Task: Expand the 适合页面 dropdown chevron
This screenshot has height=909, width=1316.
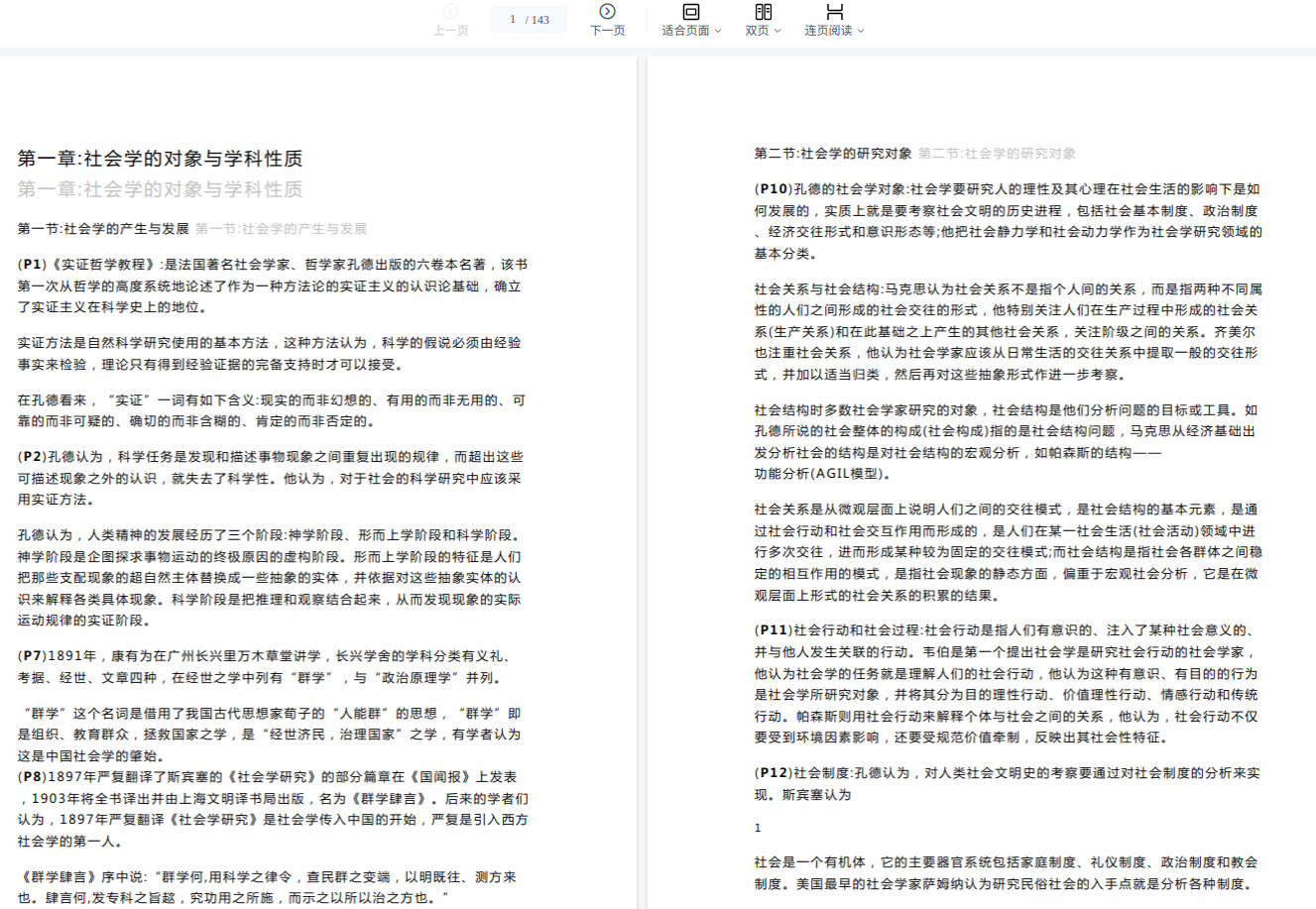Action: pos(718,31)
